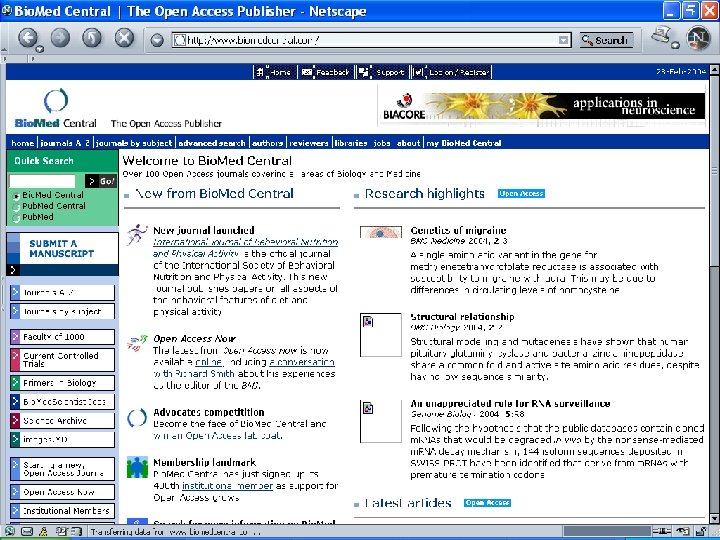Open Institutional Members sidebar button
Image resolution: width=720 pixels, height=540 pixels.
point(62,511)
